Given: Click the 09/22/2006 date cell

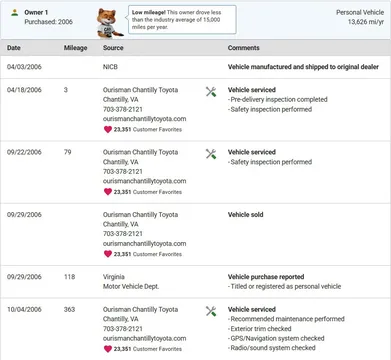Looking at the screenshot, I should [24, 152].
